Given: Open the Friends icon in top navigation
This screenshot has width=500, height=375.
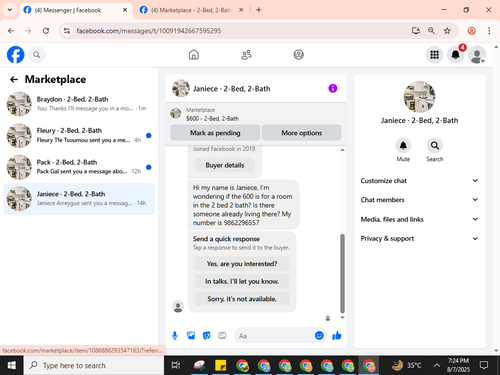Looking at the screenshot, I should pos(246,55).
